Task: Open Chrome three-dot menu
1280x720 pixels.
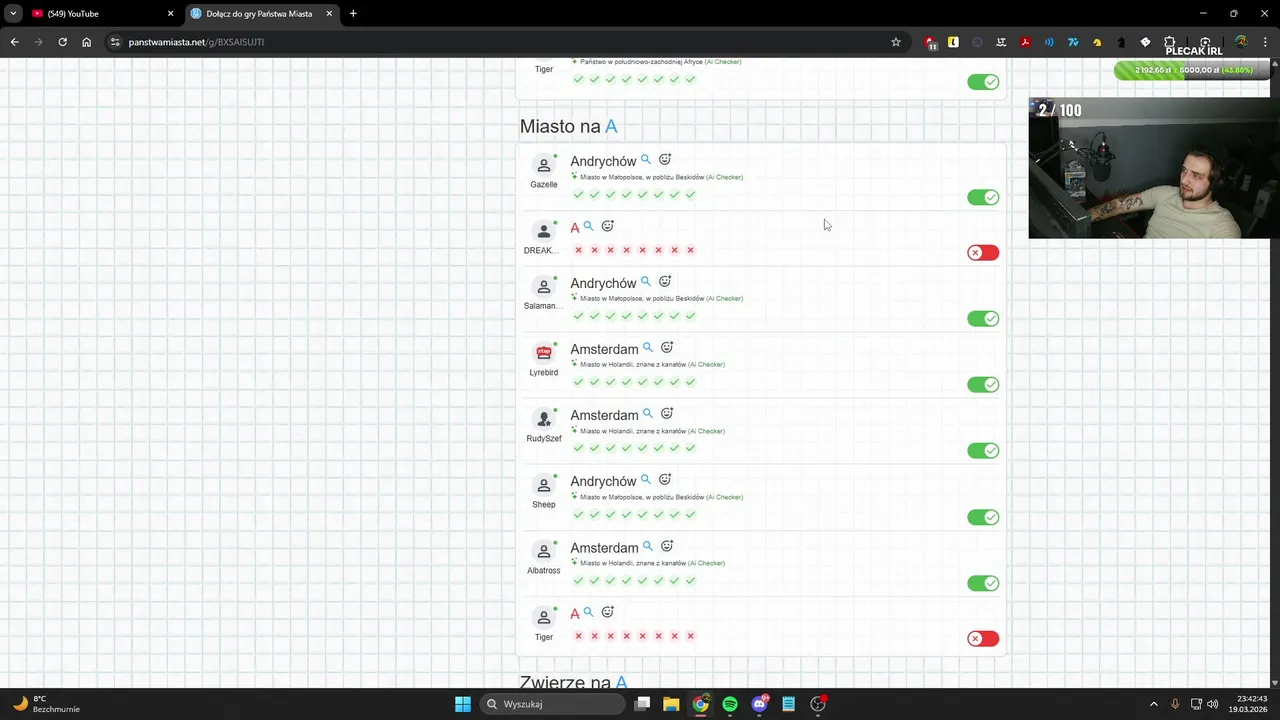Action: pos(1265,42)
